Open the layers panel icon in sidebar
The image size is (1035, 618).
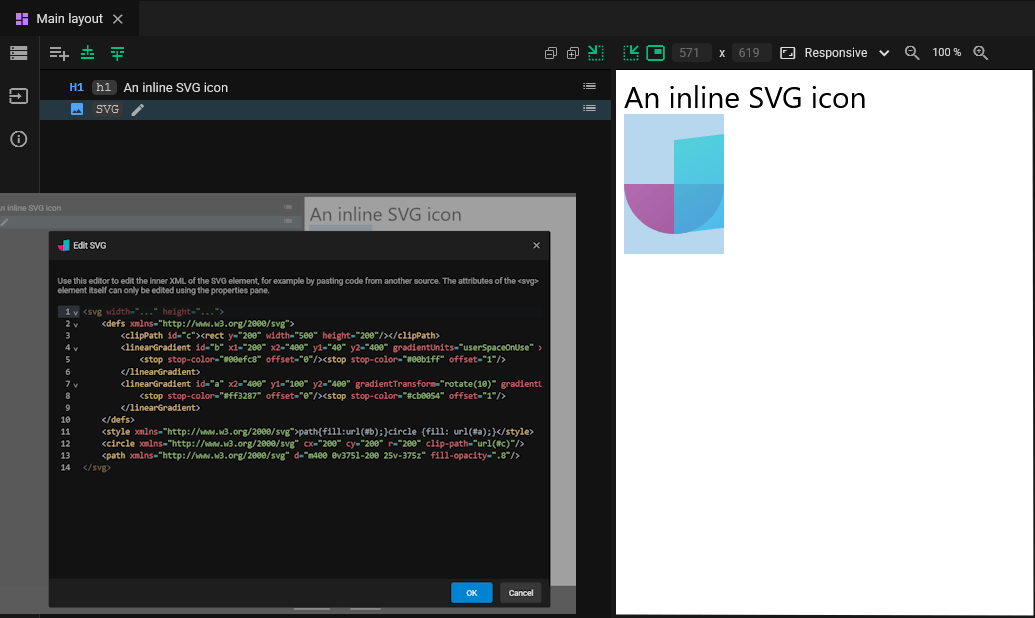[18, 53]
